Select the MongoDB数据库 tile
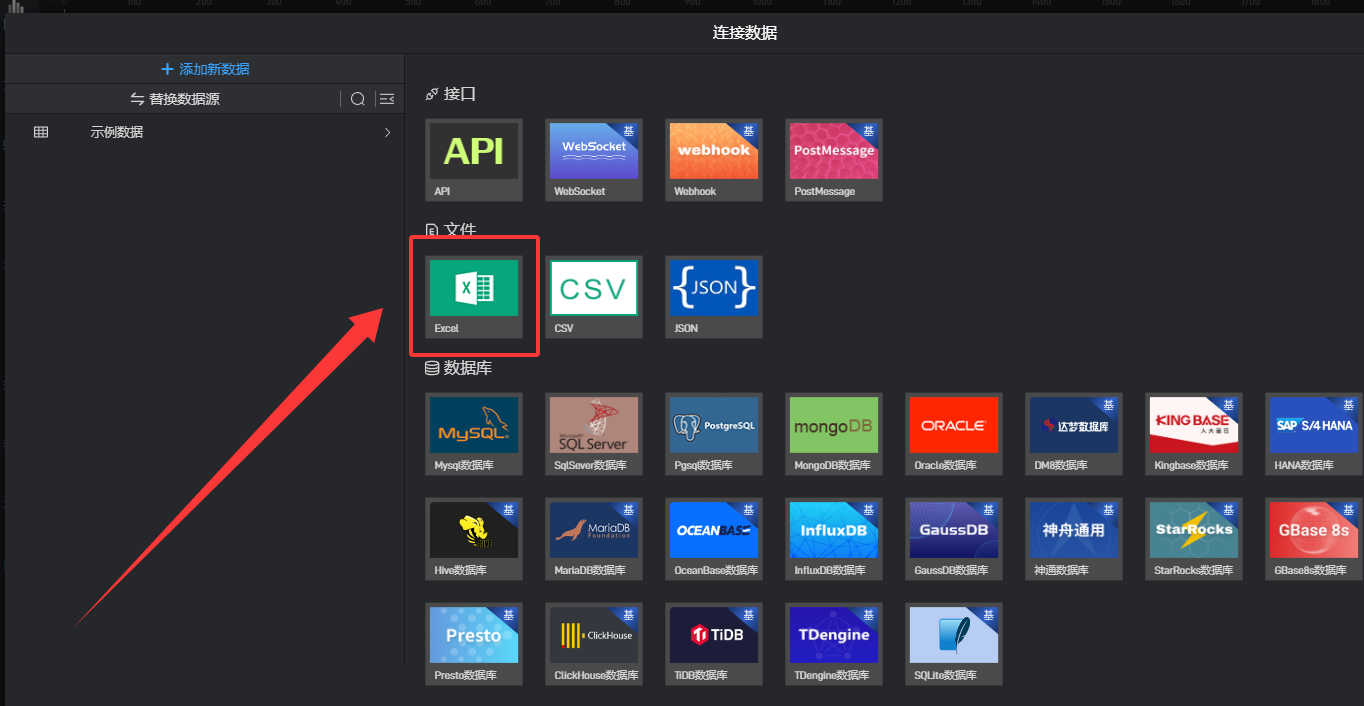Screen dimensions: 1364x706 point(834,434)
